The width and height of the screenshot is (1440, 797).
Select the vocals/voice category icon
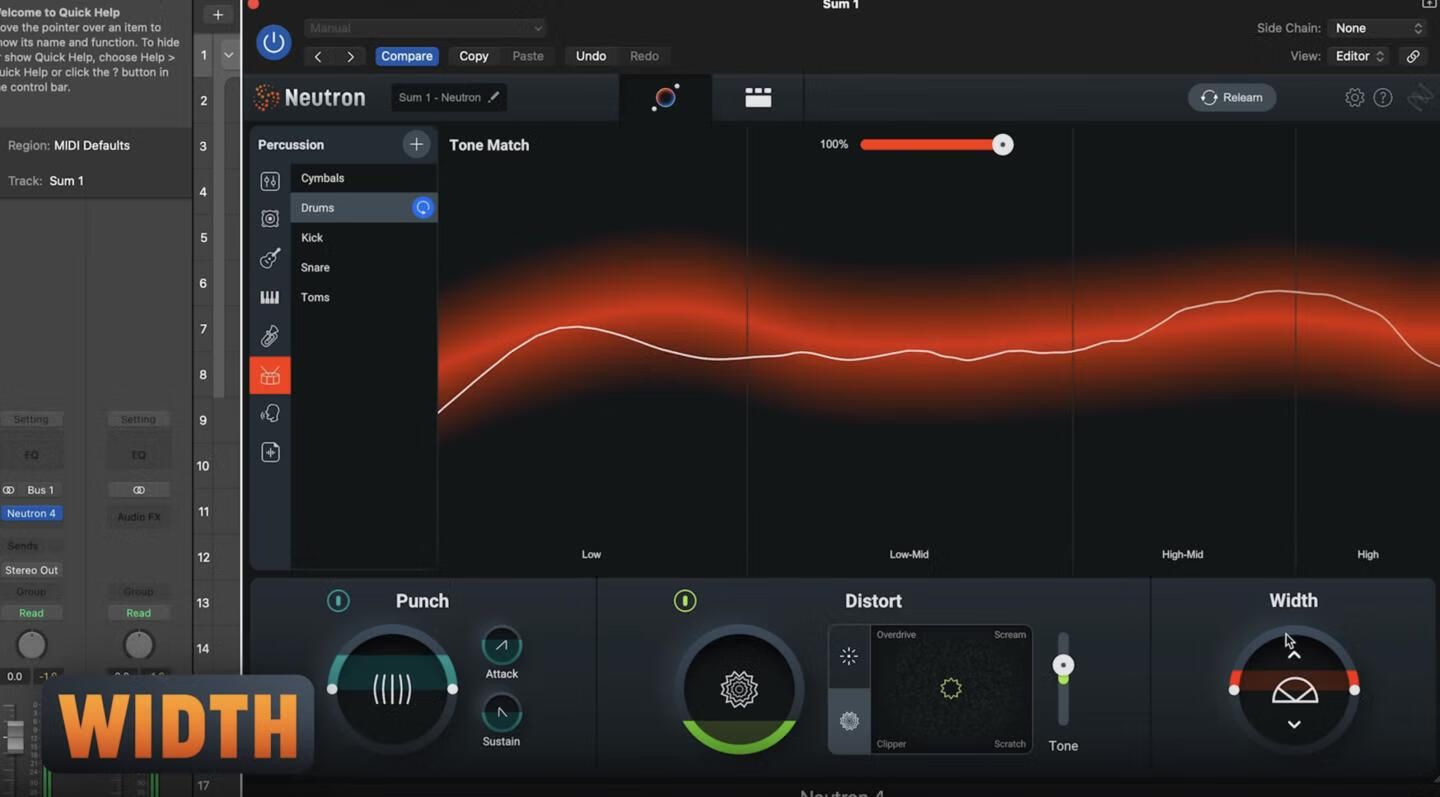coord(270,413)
